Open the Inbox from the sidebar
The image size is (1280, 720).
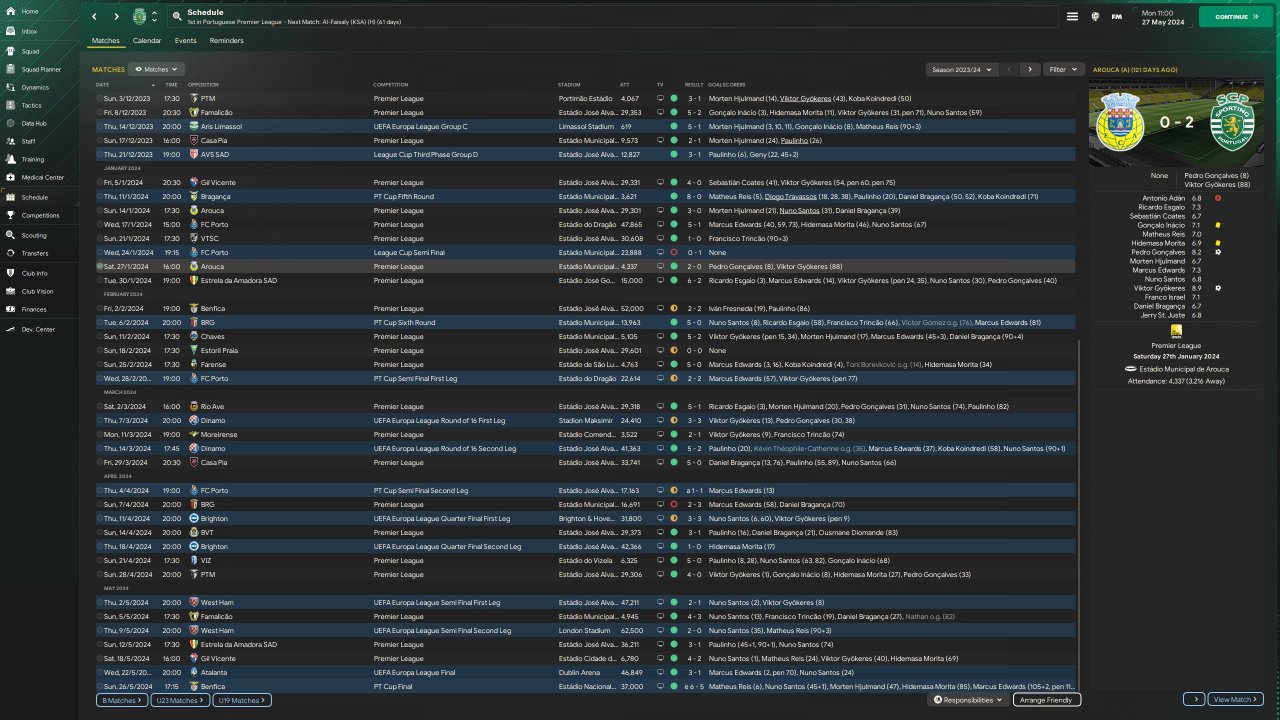coord(29,31)
